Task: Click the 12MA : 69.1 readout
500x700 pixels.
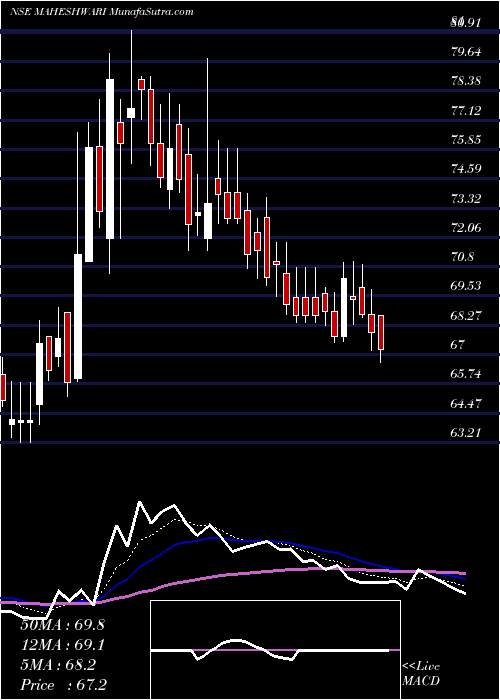Action: [x=62, y=645]
